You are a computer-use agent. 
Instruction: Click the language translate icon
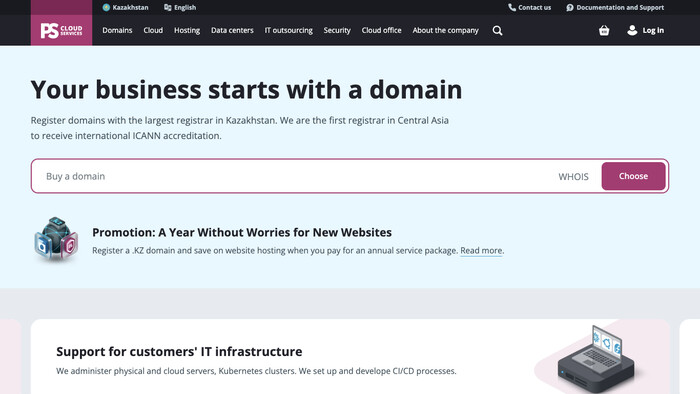pyautogui.click(x=167, y=7)
